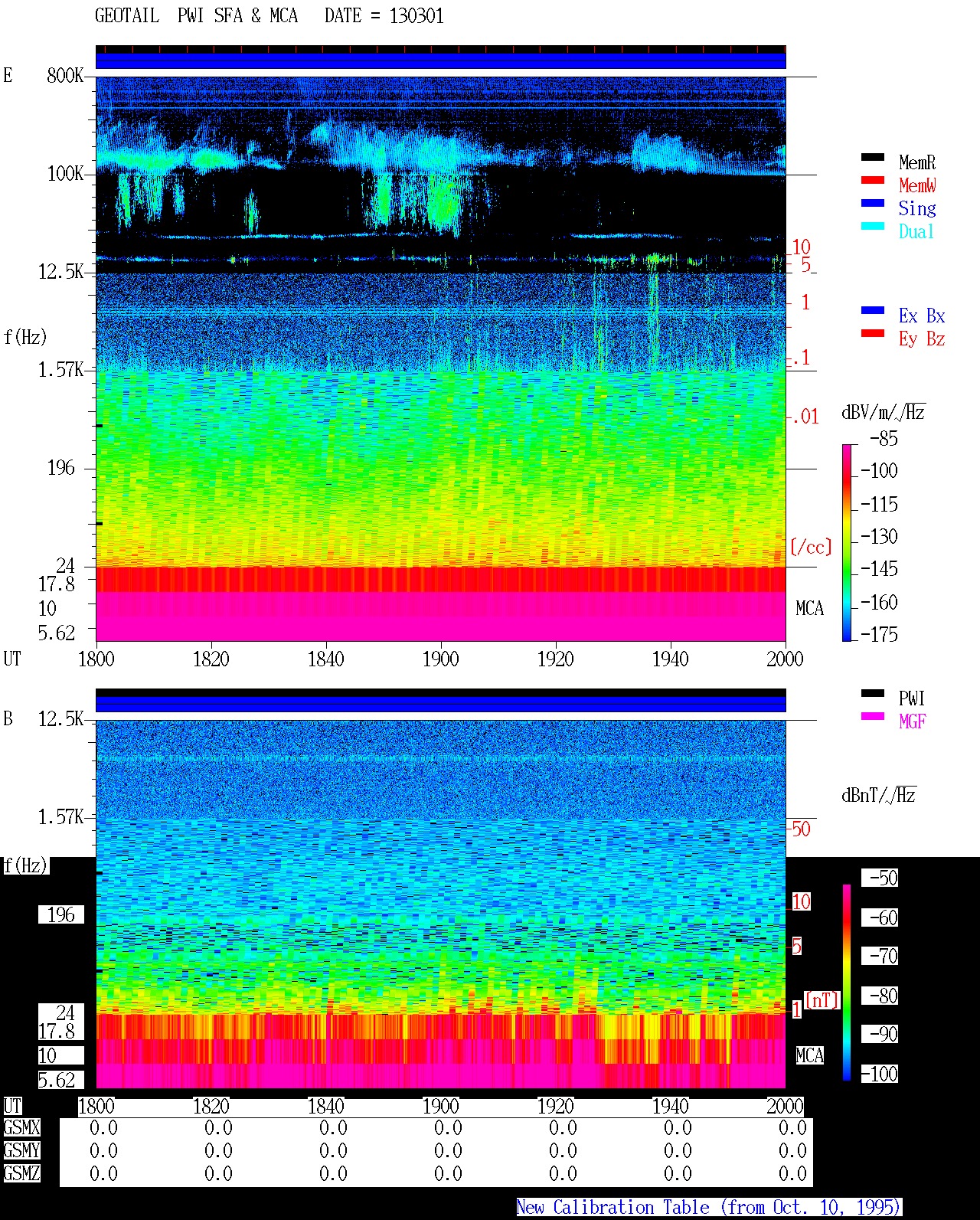Click the red '[nT]' unit label
Image resolution: width=980 pixels, height=1220 pixels.
822,1000
